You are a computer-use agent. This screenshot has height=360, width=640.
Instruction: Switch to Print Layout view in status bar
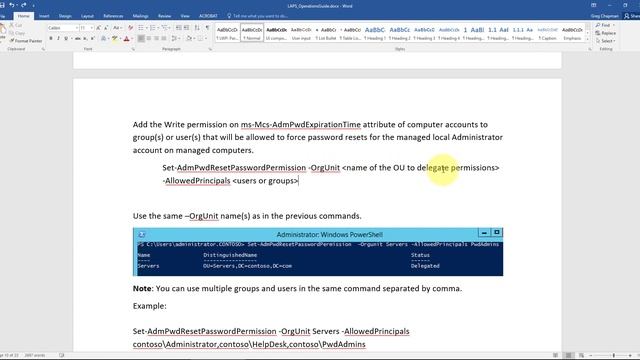[x=568, y=356]
